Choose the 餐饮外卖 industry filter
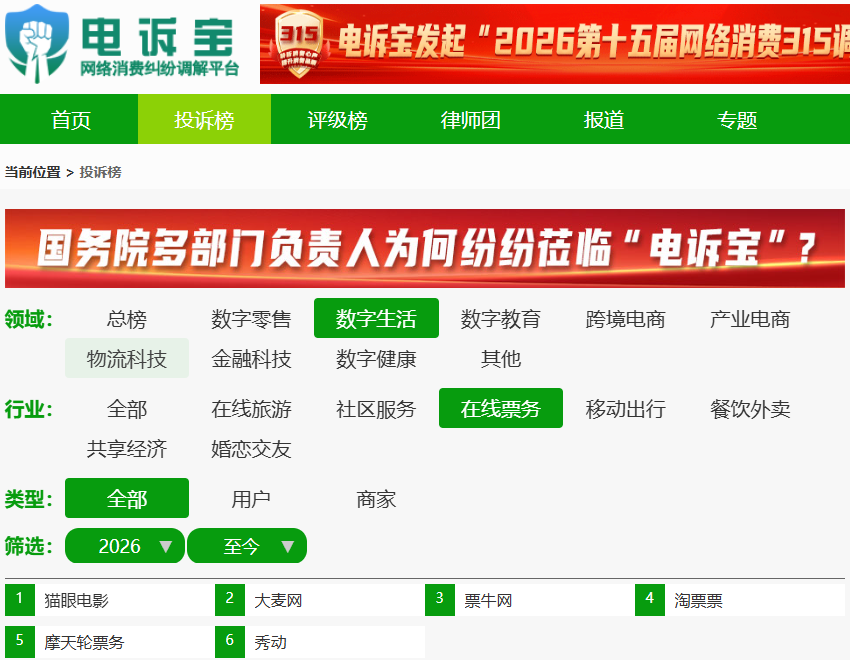 (x=750, y=409)
